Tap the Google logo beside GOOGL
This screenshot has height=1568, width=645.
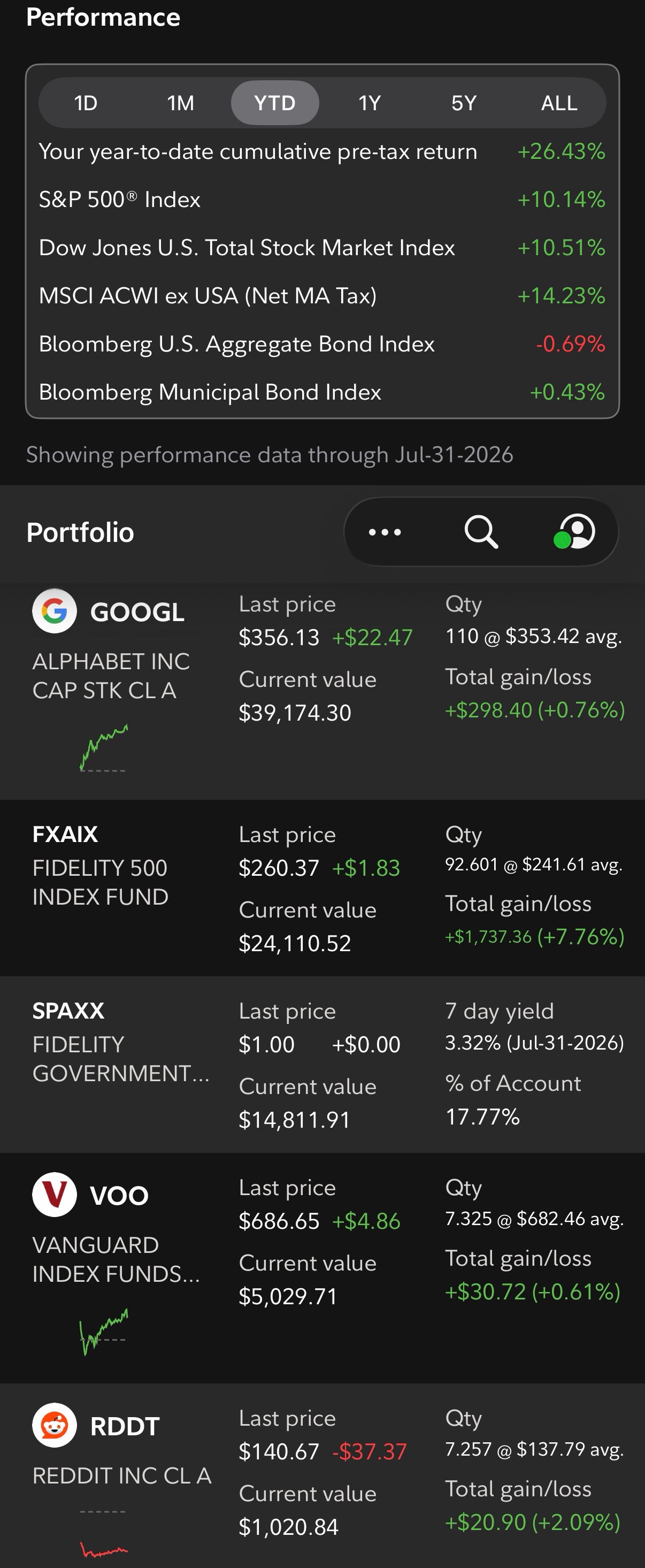pos(55,611)
